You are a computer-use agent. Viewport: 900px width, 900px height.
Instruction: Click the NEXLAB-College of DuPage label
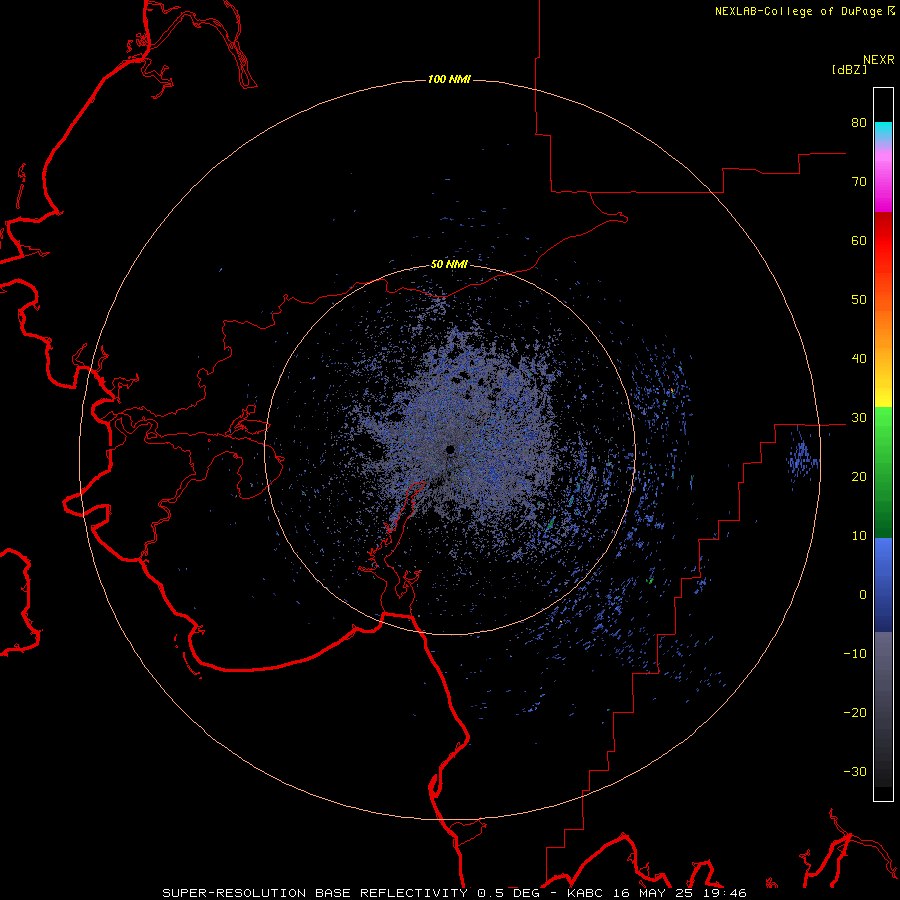click(805, 11)
